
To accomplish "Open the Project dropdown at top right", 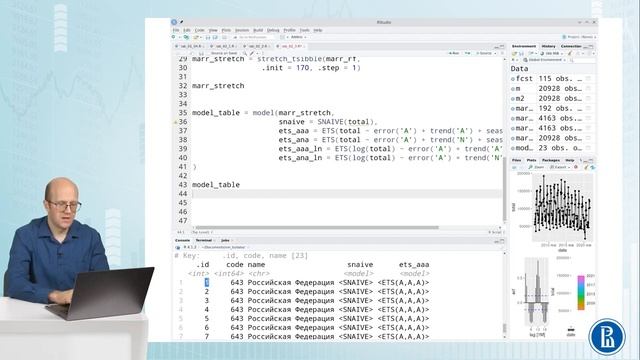I will pos(580,37).
